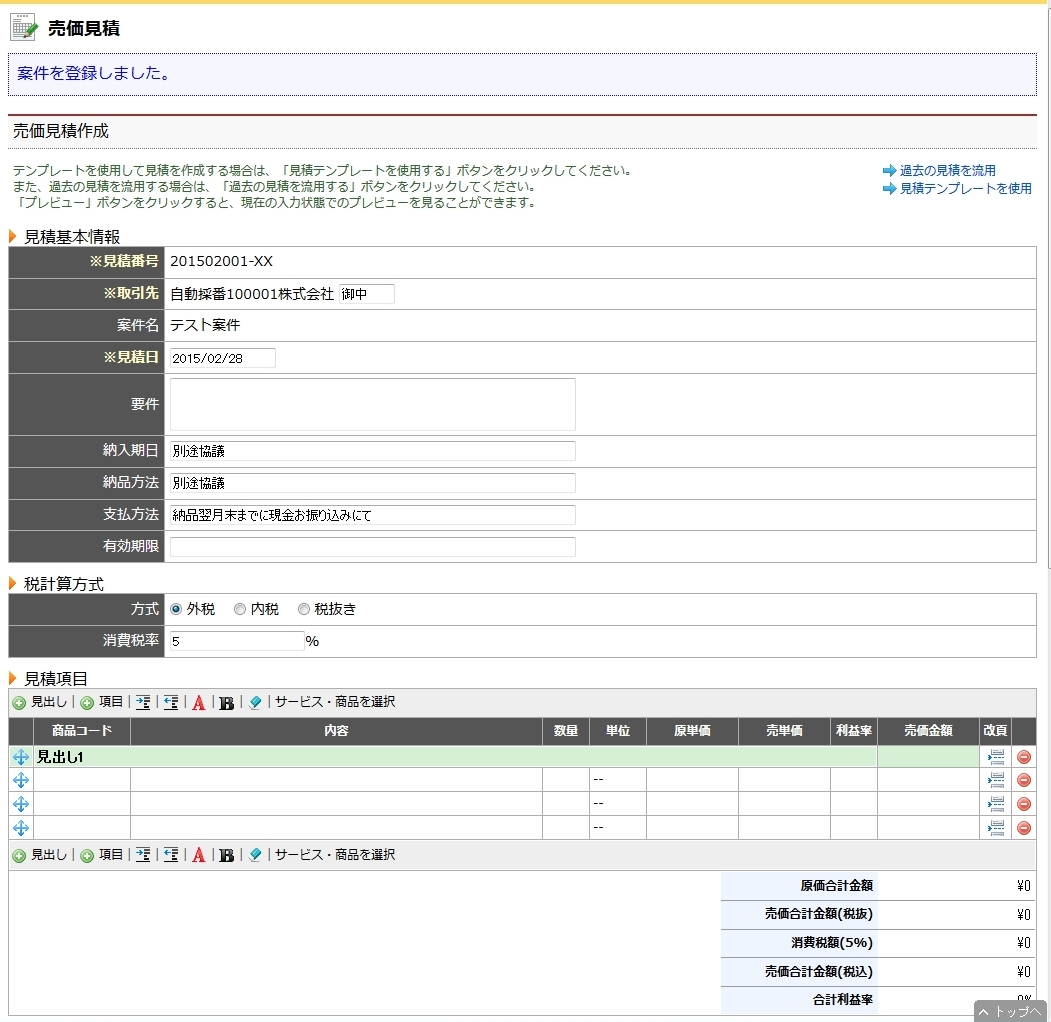Click the 商品コード column header
1051x1022 pixels.
tap(82, 731)
